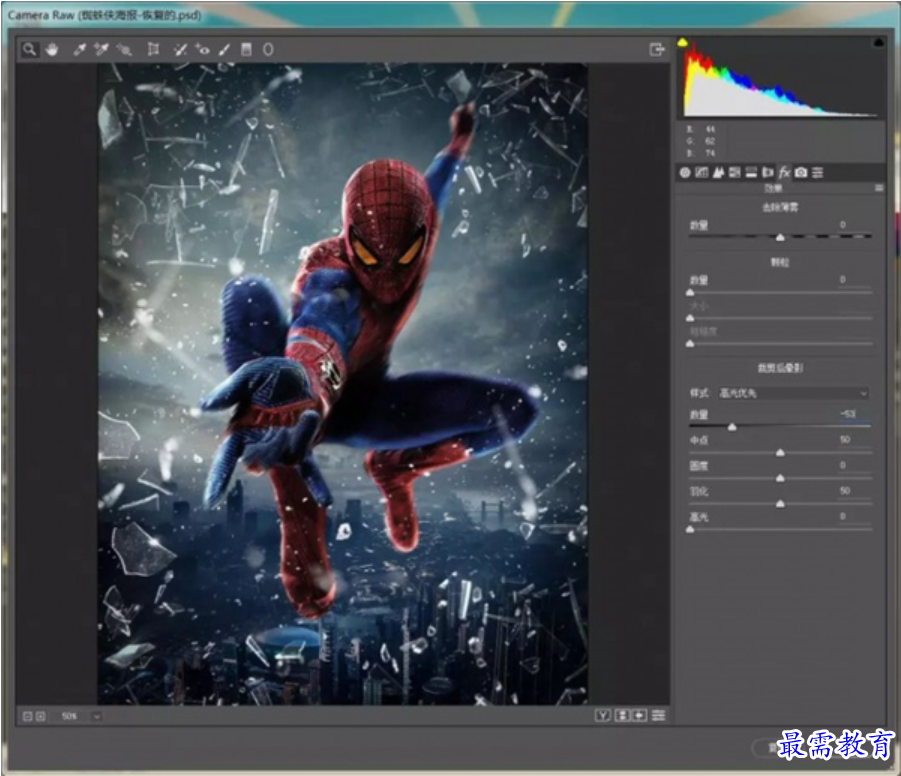Screen dimensions: 901x776
Task: Open the preview preferences menu icon
Action: pyautogui.click(x=659, y=716)
